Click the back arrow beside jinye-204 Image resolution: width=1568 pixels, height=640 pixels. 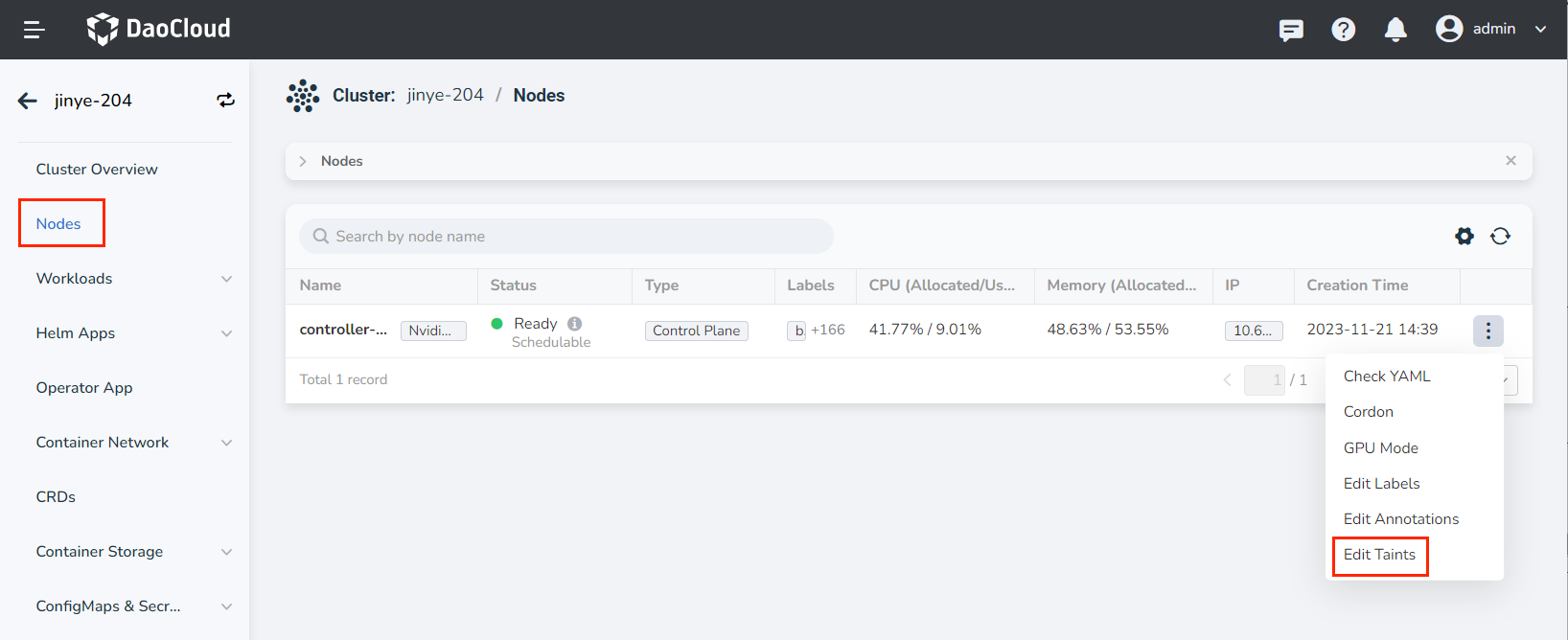(x=28, y=101)
